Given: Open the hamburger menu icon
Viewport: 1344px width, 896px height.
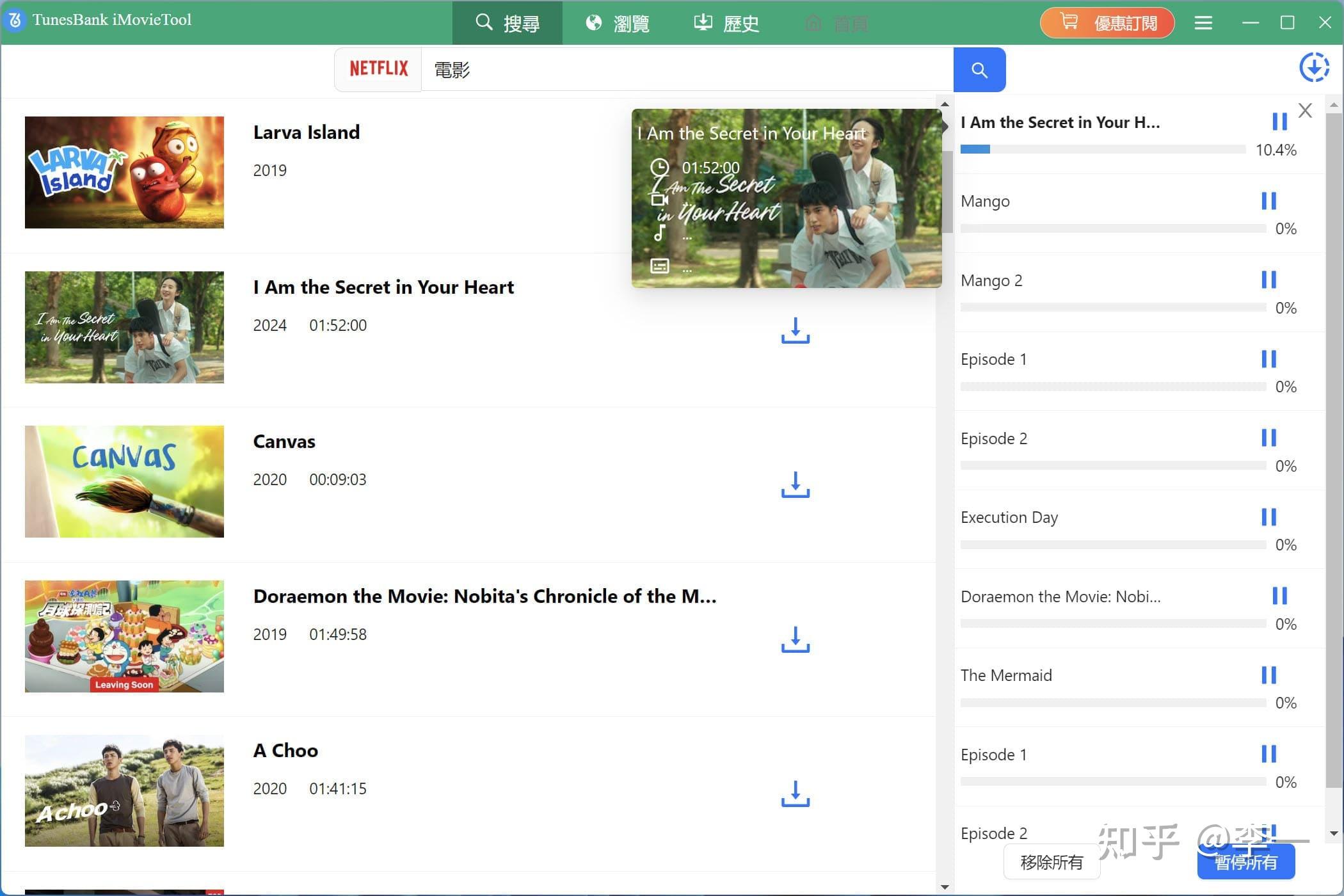Looking at the screenshot, I should click(1203, 22).
